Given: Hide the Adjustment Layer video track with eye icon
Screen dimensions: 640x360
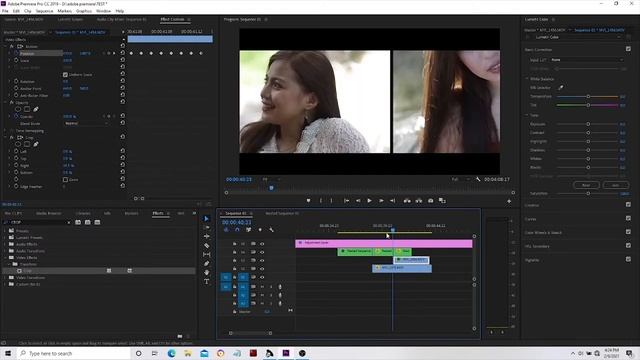Looking at the screenshot, I should click(x=262, y=244).
